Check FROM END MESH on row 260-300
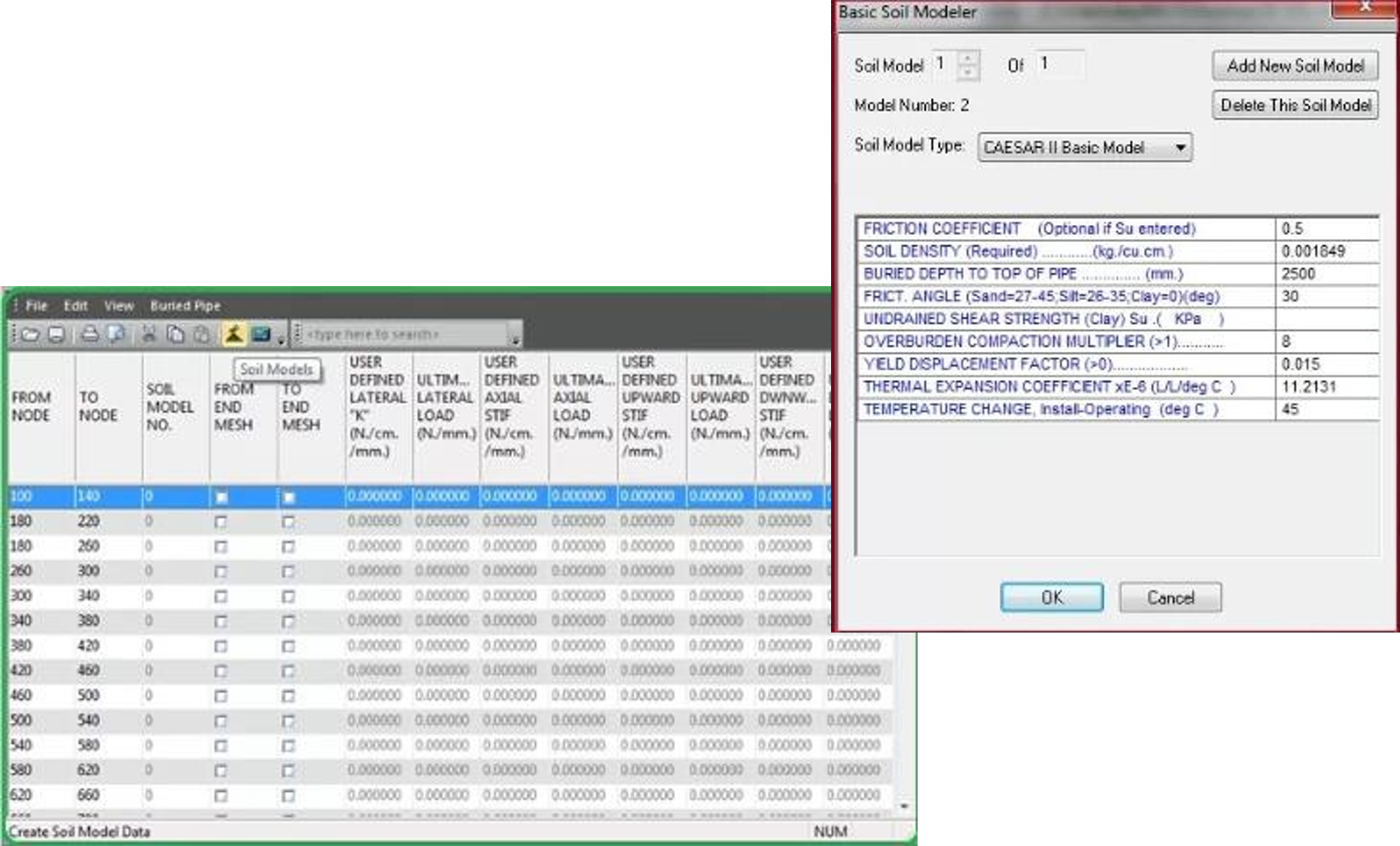Screen dimensions: 1400x846 coord(221,571)
